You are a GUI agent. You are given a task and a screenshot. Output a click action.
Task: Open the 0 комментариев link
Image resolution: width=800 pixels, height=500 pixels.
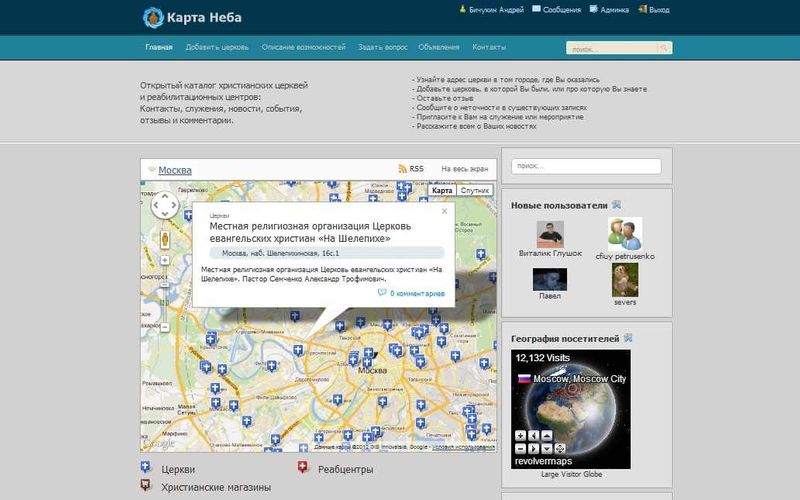point(417,294)
